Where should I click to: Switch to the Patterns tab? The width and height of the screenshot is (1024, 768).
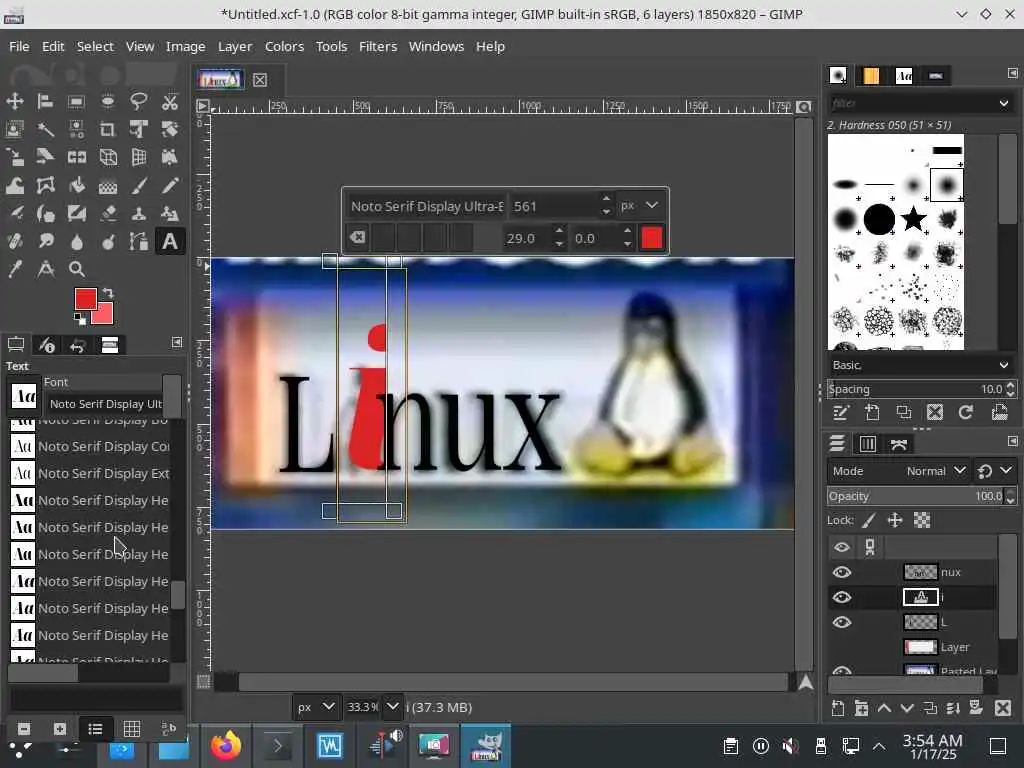[x=871, y=76]
